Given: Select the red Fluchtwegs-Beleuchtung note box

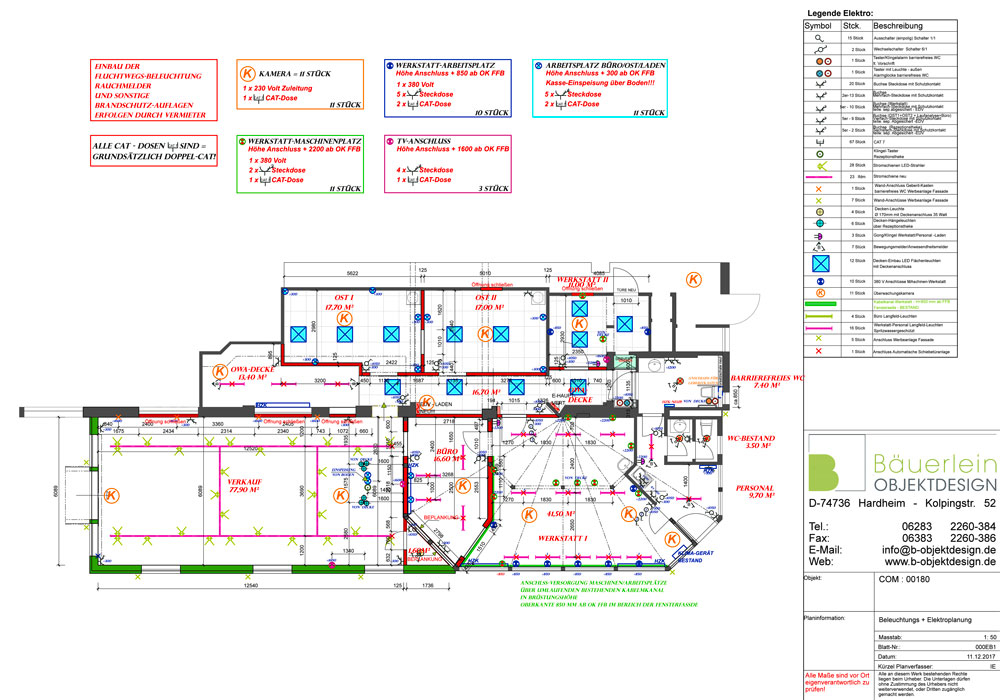Looking at the screenshot, I should (x=154, y=90).
